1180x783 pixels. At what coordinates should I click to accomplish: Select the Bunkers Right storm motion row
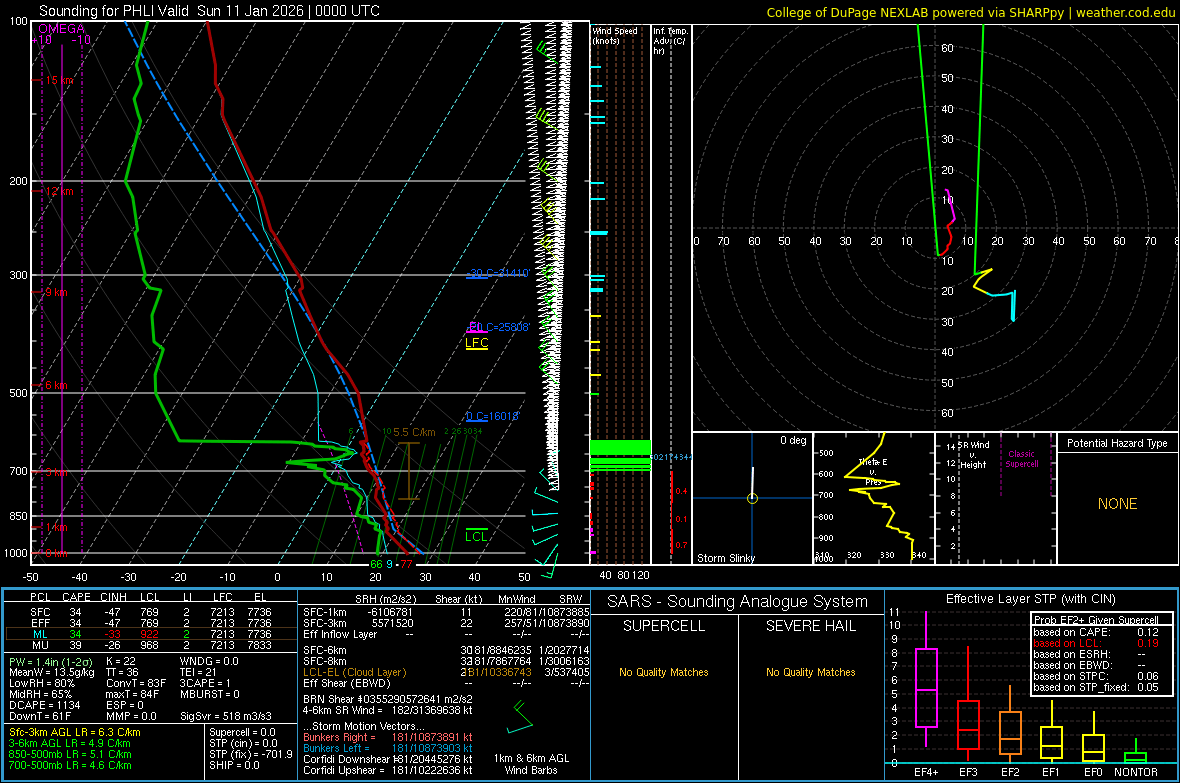pyautogui.click(x=388, y=737)
